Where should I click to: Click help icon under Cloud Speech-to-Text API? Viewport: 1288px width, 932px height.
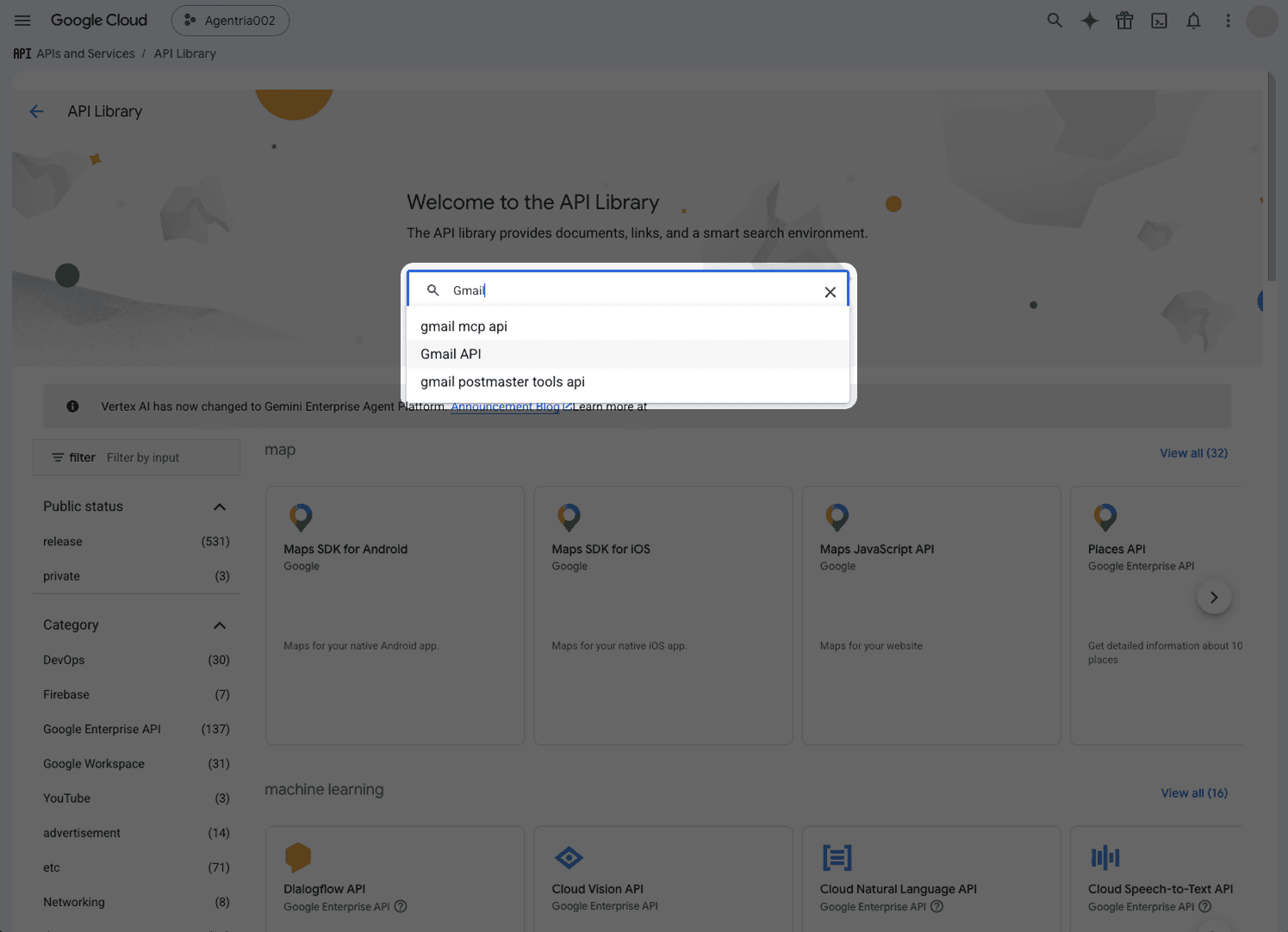tap(1205, 906)
